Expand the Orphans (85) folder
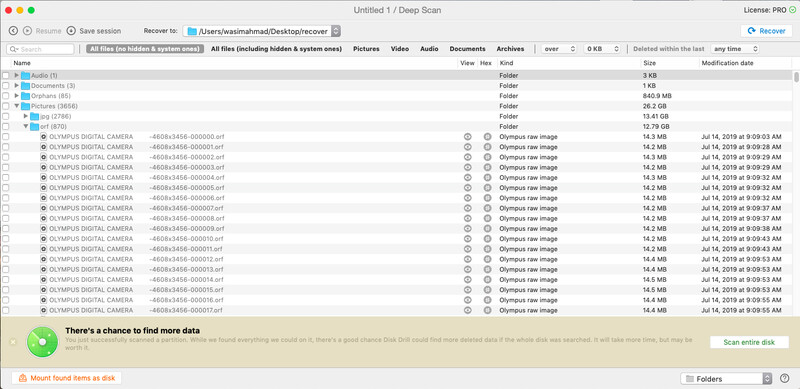Viewport: 800px width, 389px height. point(17,95)
